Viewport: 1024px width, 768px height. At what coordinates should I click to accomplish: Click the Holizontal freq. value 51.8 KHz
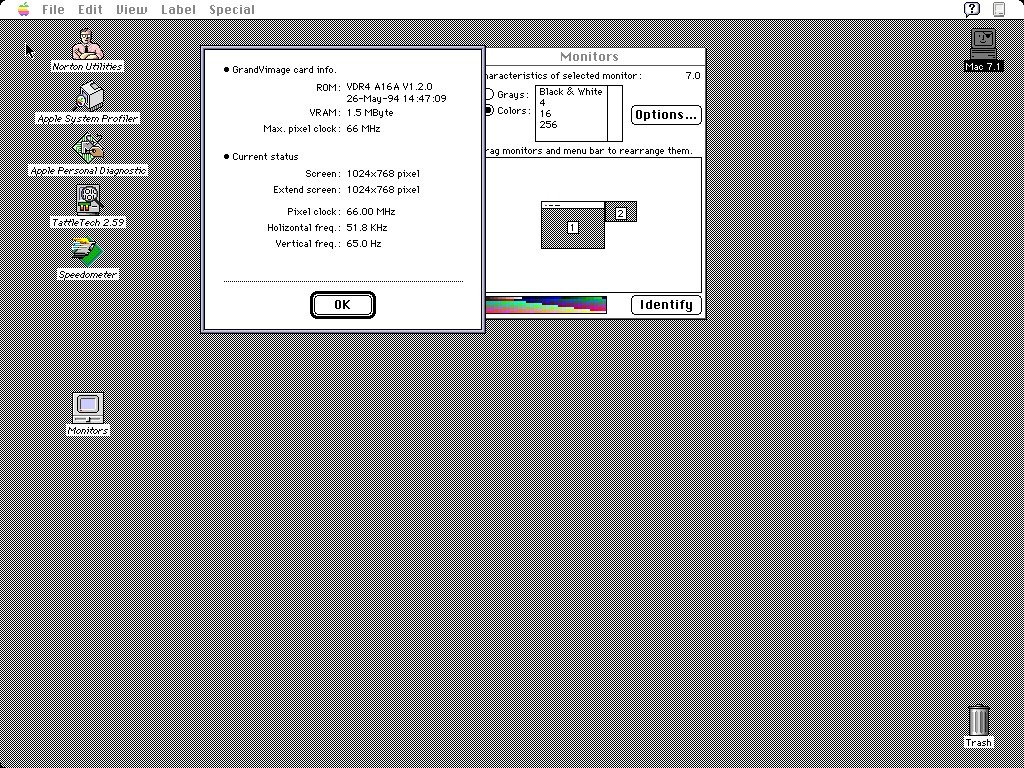[366, 228]
